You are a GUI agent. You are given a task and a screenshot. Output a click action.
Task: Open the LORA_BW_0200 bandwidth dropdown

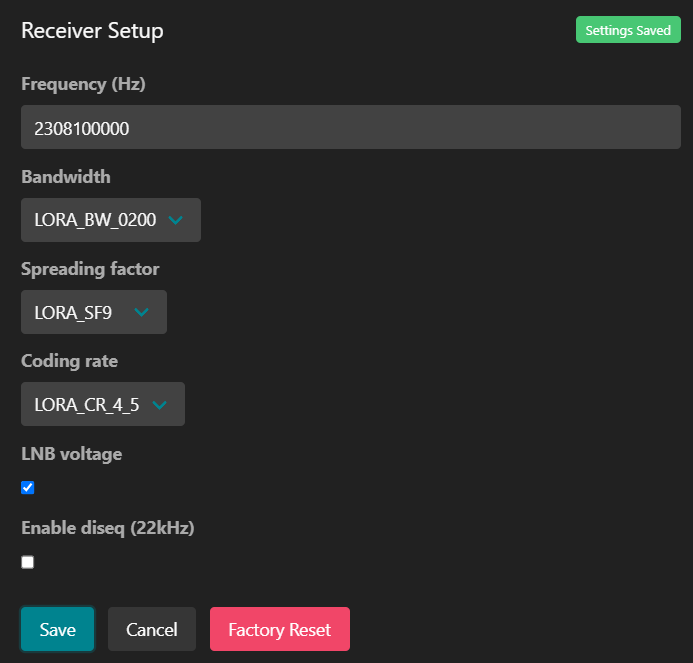tap(111, 220)
